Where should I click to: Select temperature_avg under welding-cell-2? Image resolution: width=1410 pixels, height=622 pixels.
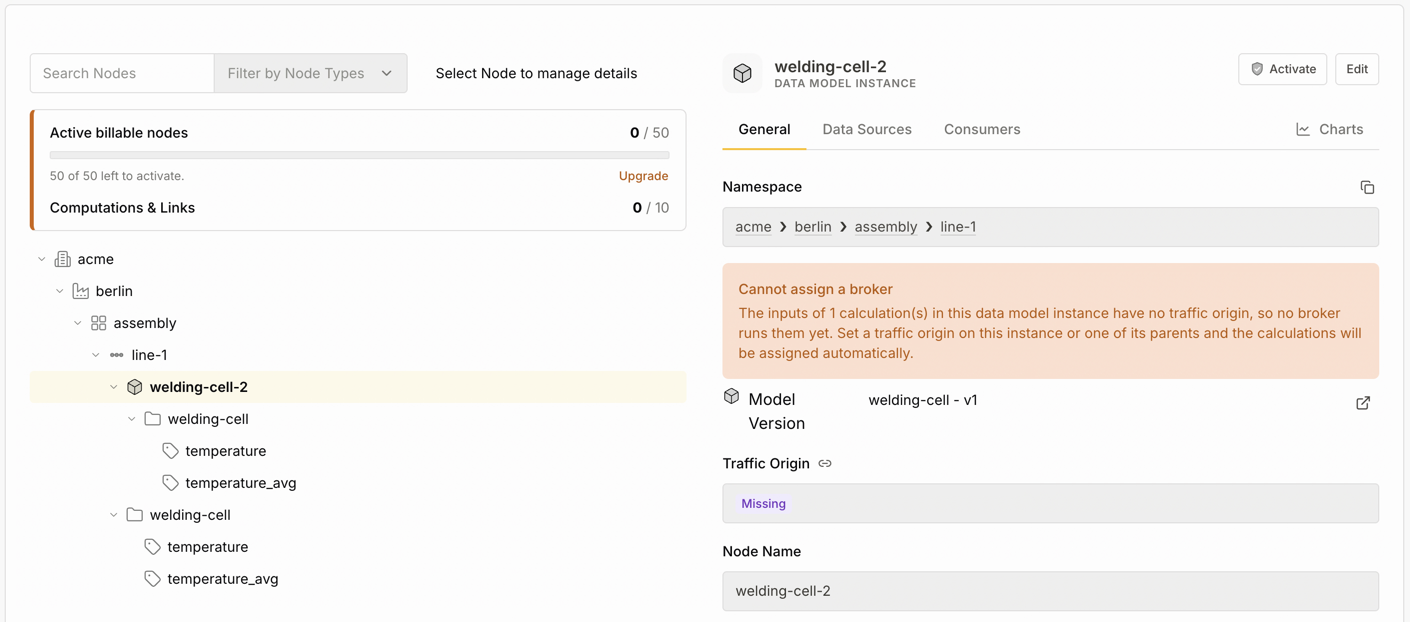pyautogui.click(x=241, y=483)
